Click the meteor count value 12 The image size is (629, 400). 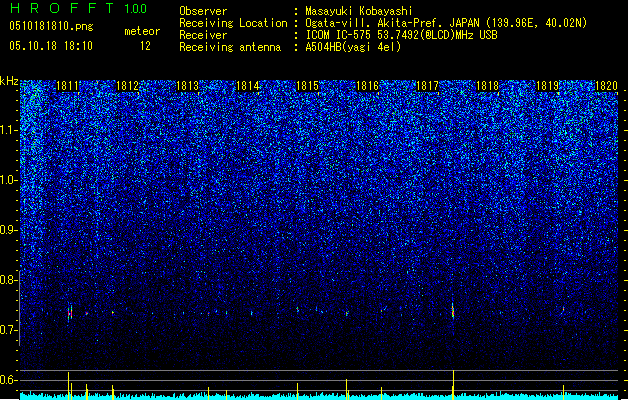(x=145, y=46)
